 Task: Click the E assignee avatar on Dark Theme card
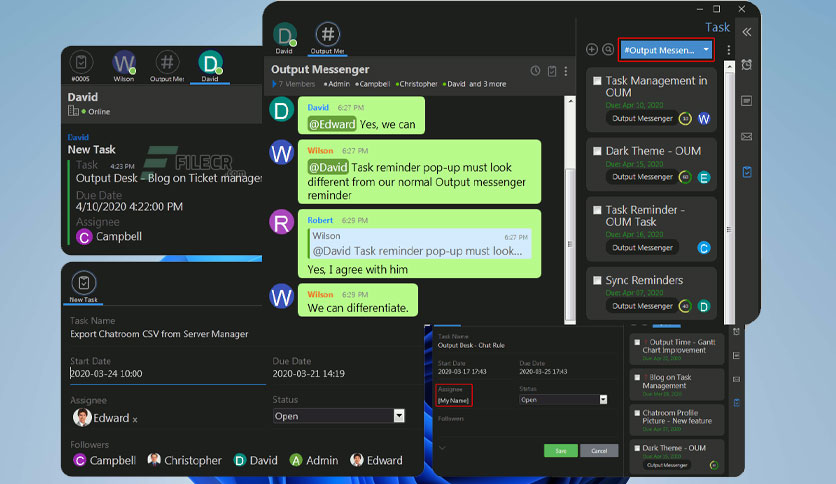[x=704, y=177]
